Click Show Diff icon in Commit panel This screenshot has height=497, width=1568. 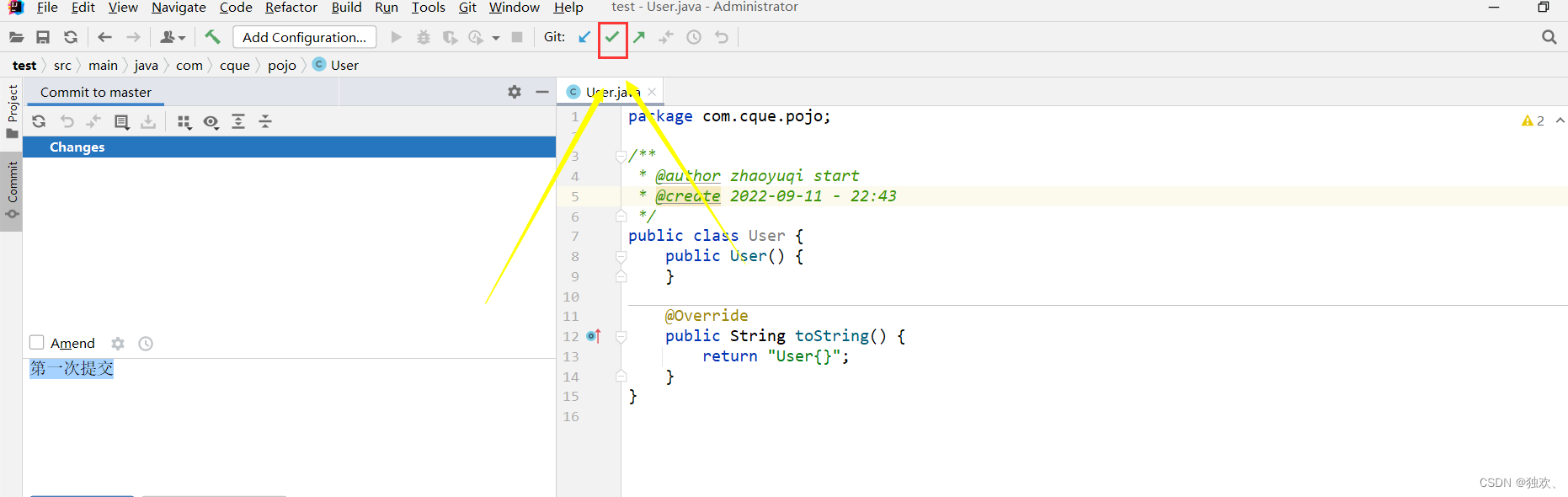[93, 122]
